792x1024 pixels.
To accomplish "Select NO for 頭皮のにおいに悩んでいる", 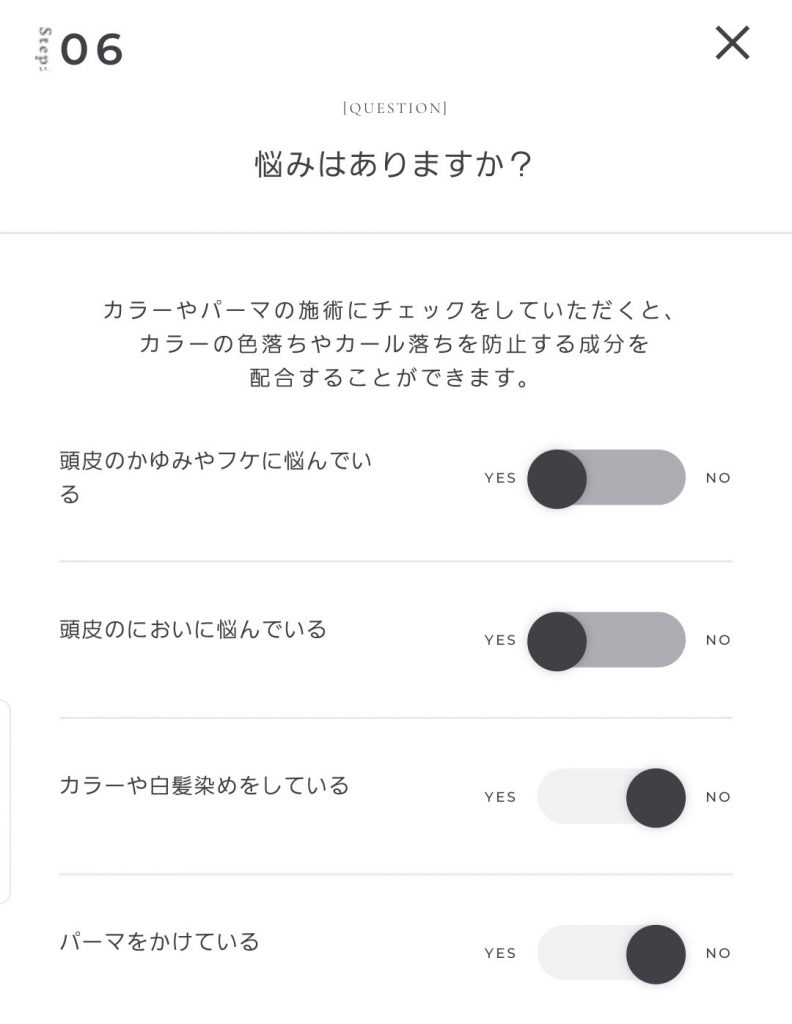I will [718, 640].
